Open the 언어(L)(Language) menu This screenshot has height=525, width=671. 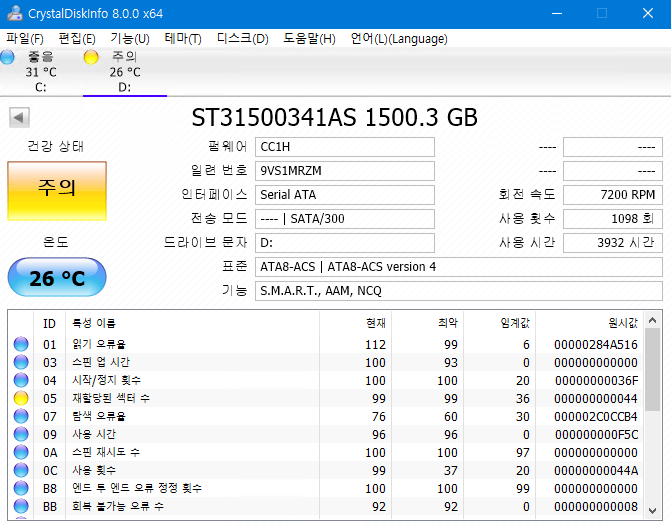point(399,39)
